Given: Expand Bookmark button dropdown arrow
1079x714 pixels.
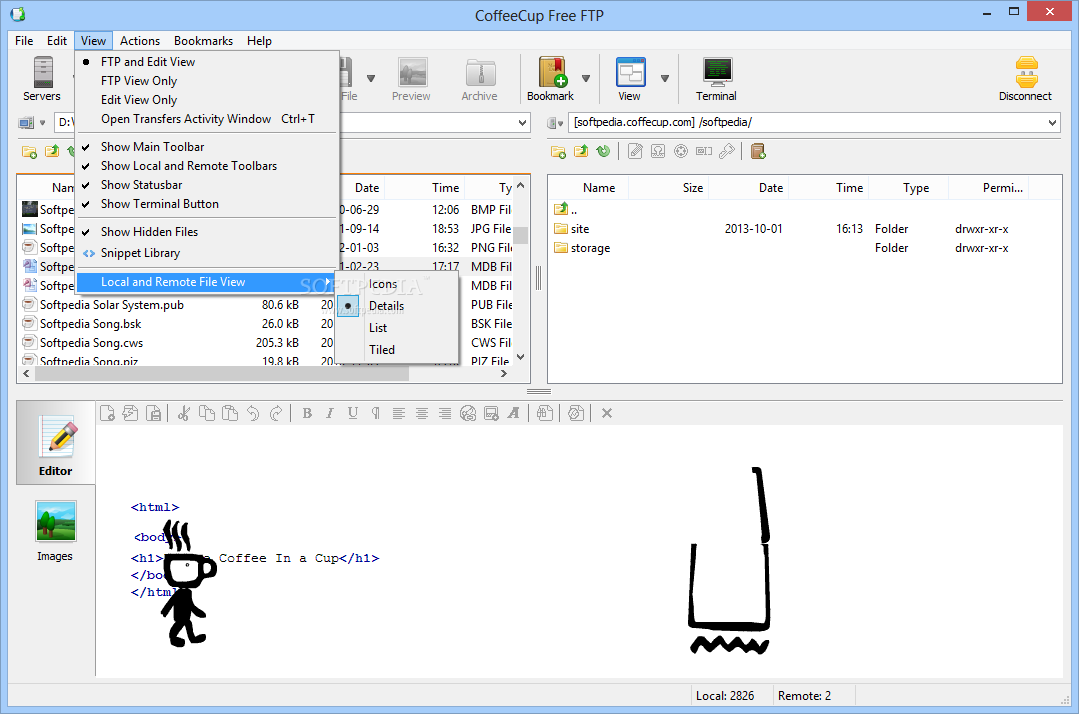Looking at the screenshot, I should point(586,78).
